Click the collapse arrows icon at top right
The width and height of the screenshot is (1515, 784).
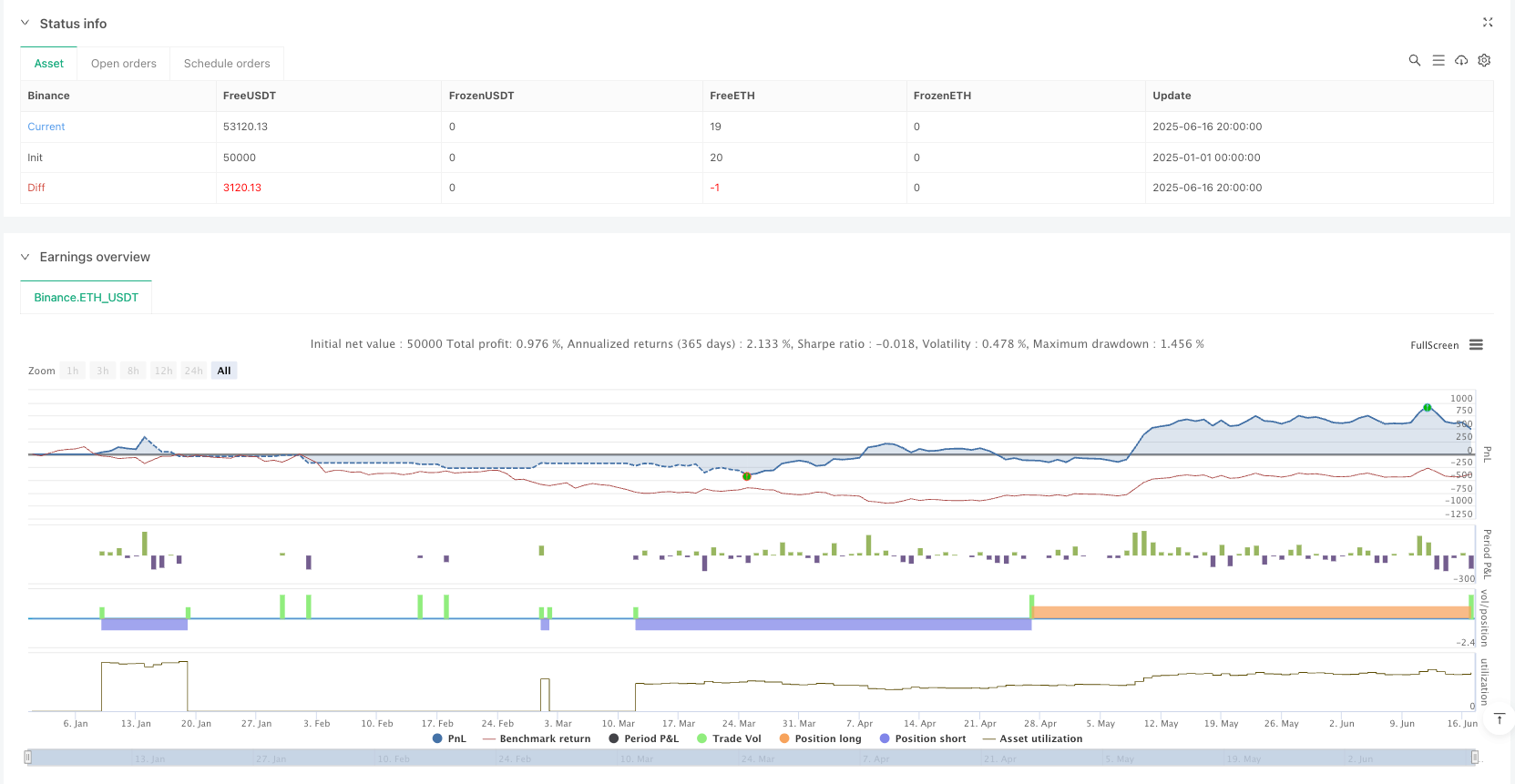pos(1488,23)
